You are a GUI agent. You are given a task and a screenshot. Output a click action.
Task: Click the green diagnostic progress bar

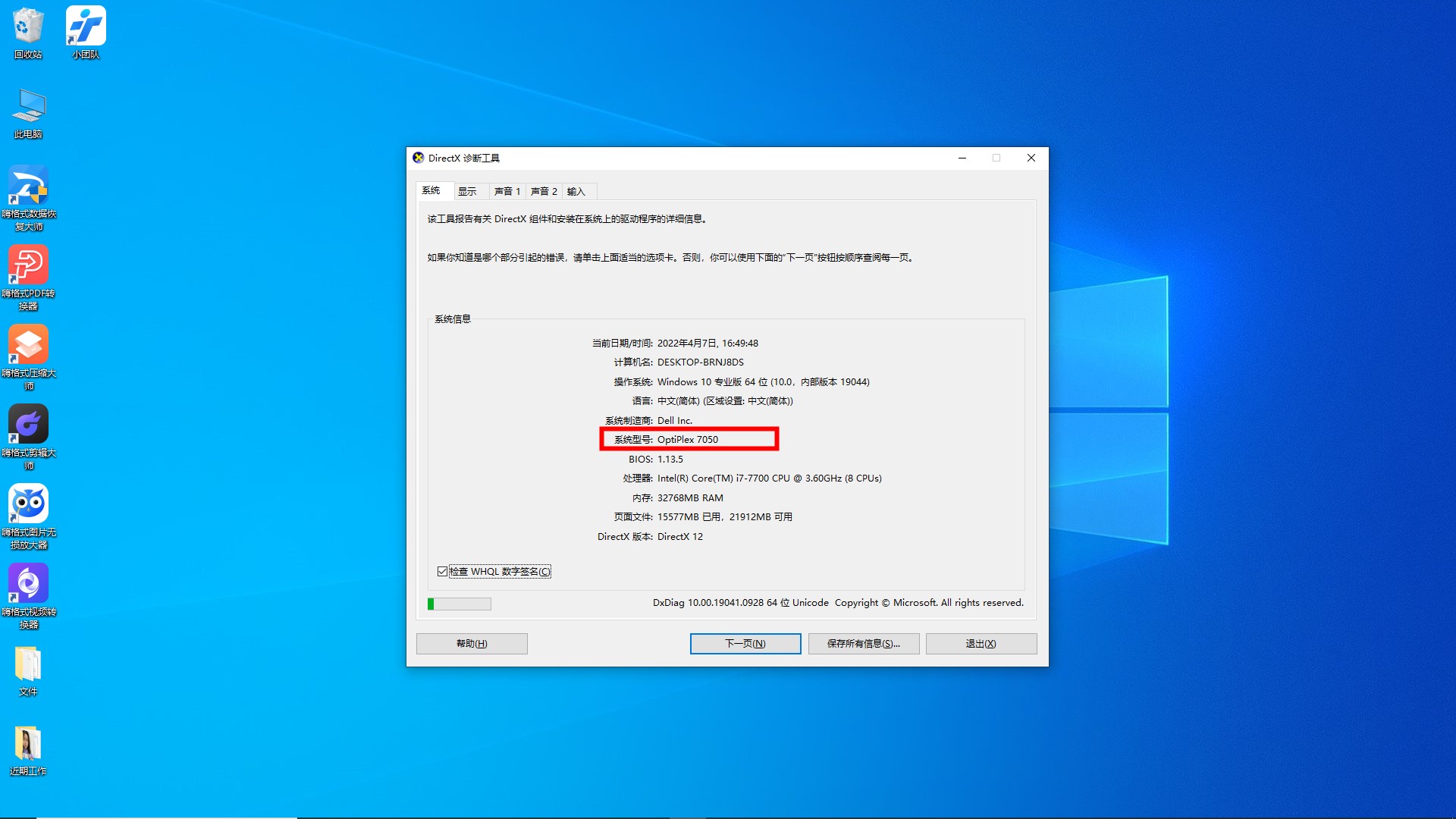[460, 604]
